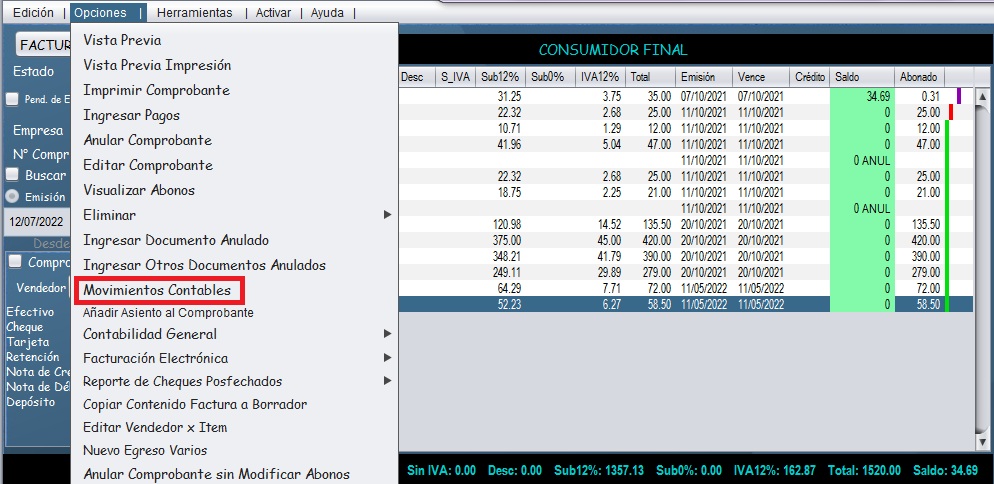
Task: Enable the Buscar checkbox
Action: [x=12, y=175]
